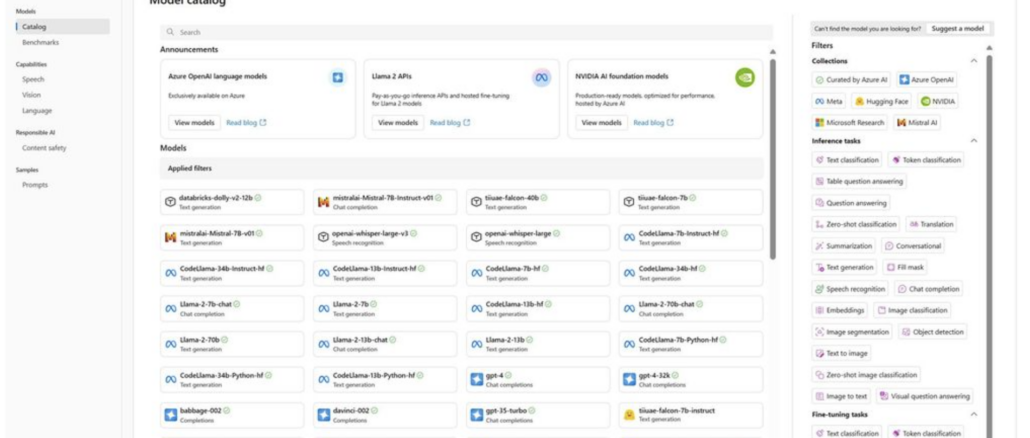Open Read blog link for Llama 2 APIs
Image resolution: width=1030 pixels, height=438 pixels.
(450, 122)
